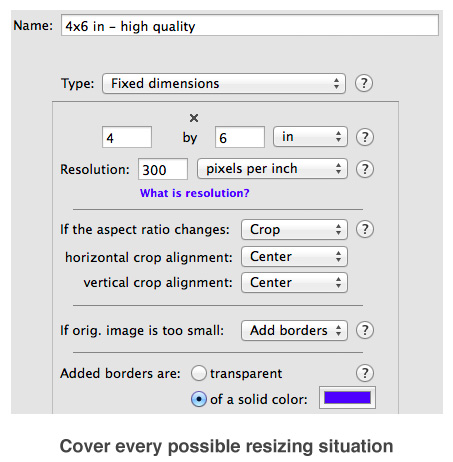Open the pixels per inch dropdown
Image resolution: width=453 pixels, height=462 pixels.
[x=272, y=169]
